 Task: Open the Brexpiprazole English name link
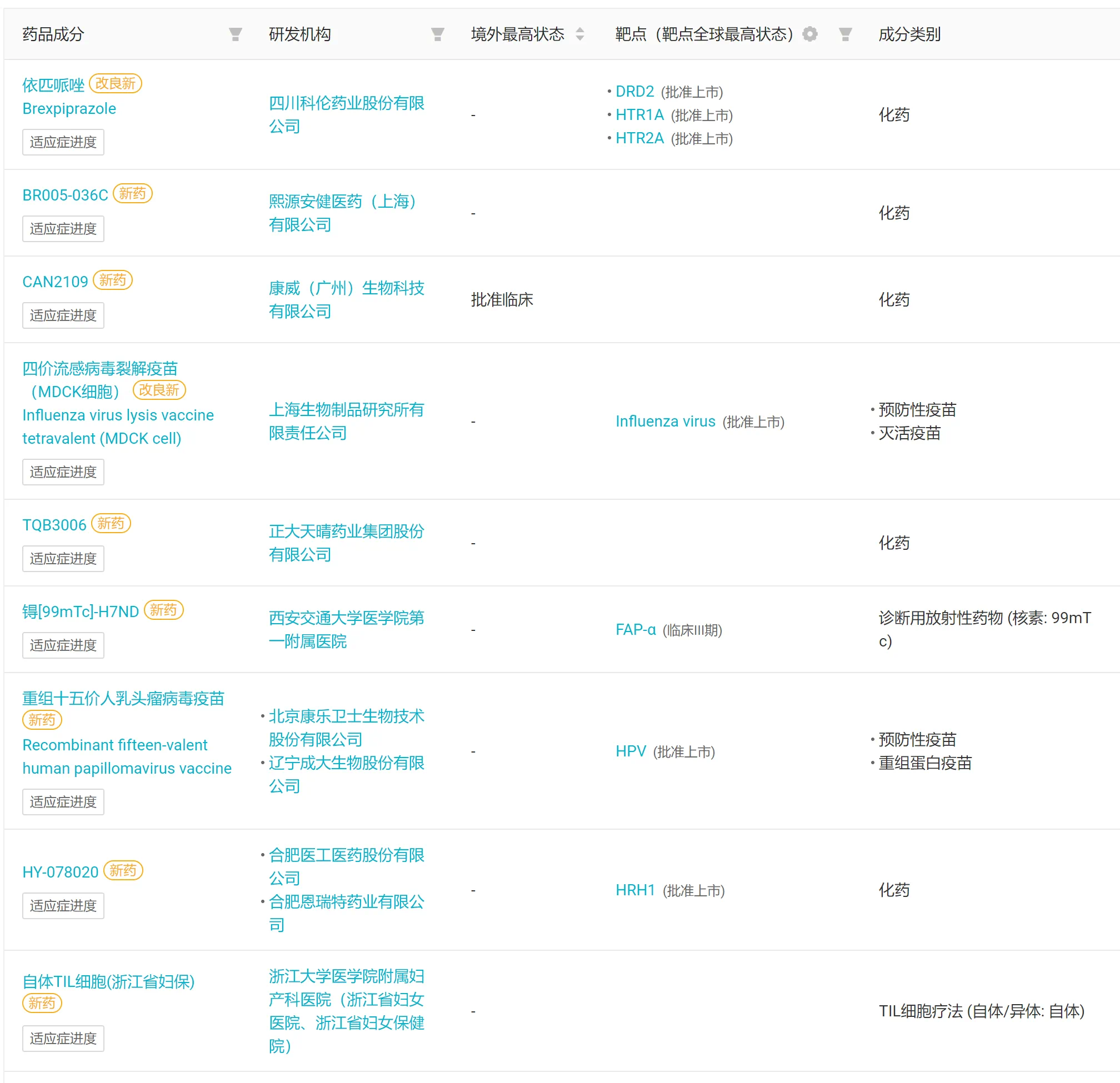click(69, 108)
